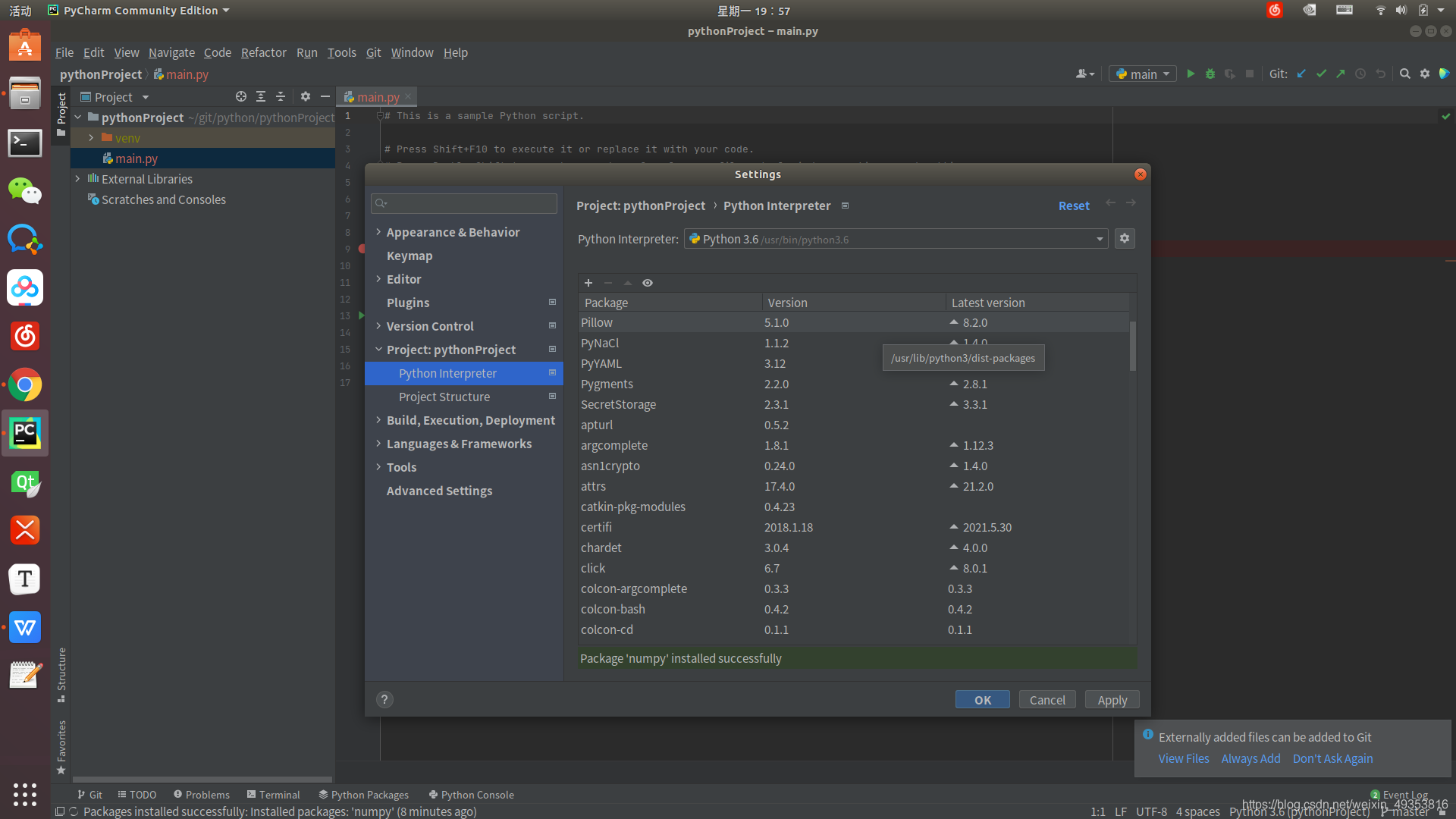Expand Appearance & Behavior settings
Image resolution: width=1456 pixels, height=819 pixels.
tap(378, 231)
